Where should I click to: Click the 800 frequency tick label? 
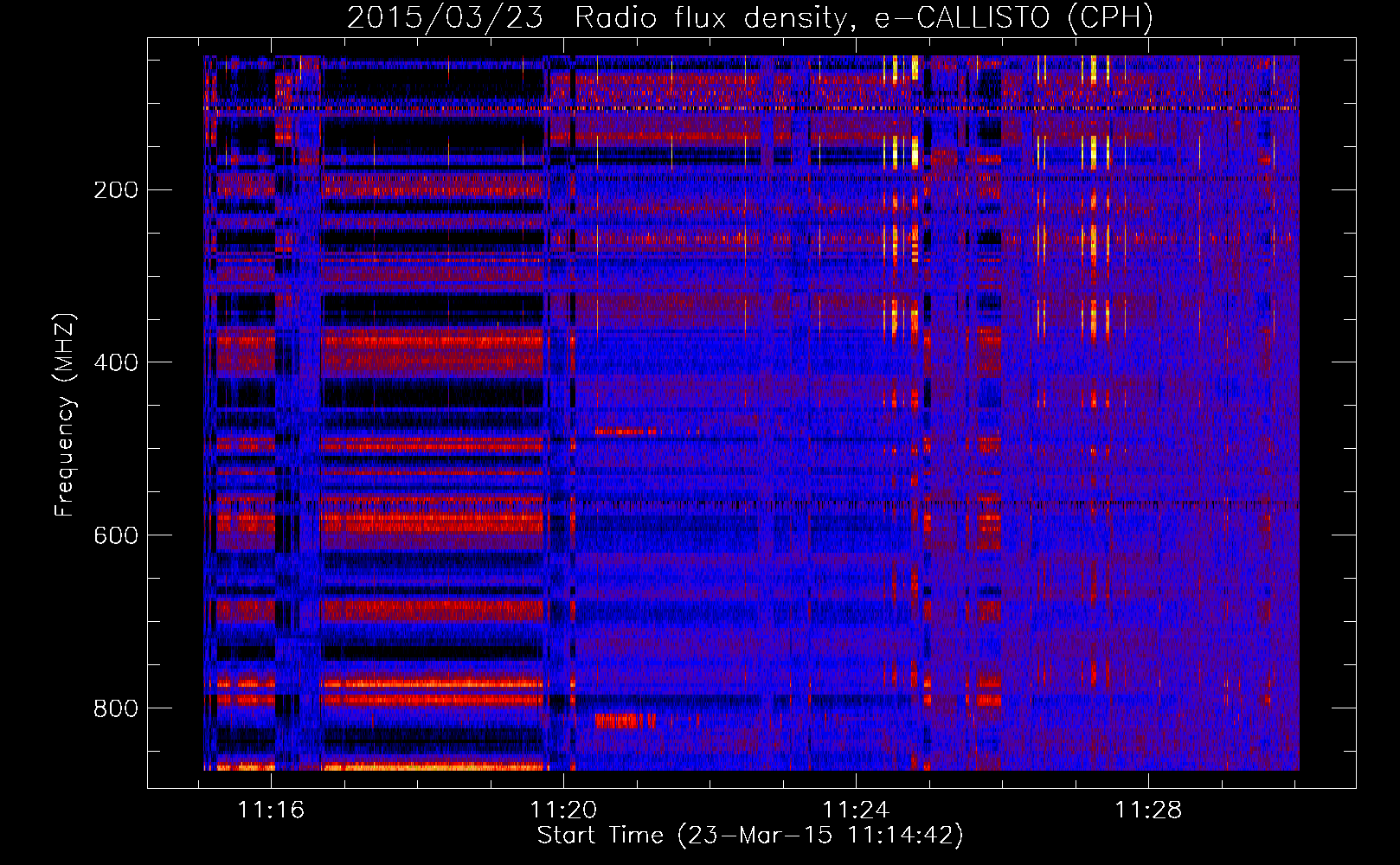[x=116, y=708]
